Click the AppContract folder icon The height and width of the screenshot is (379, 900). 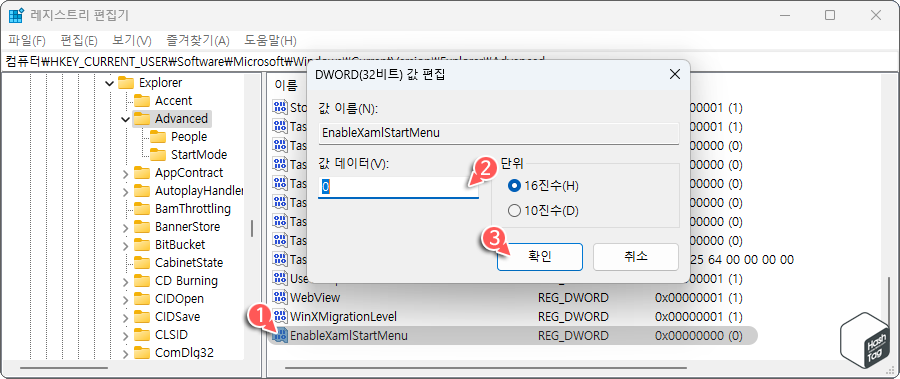142,173
